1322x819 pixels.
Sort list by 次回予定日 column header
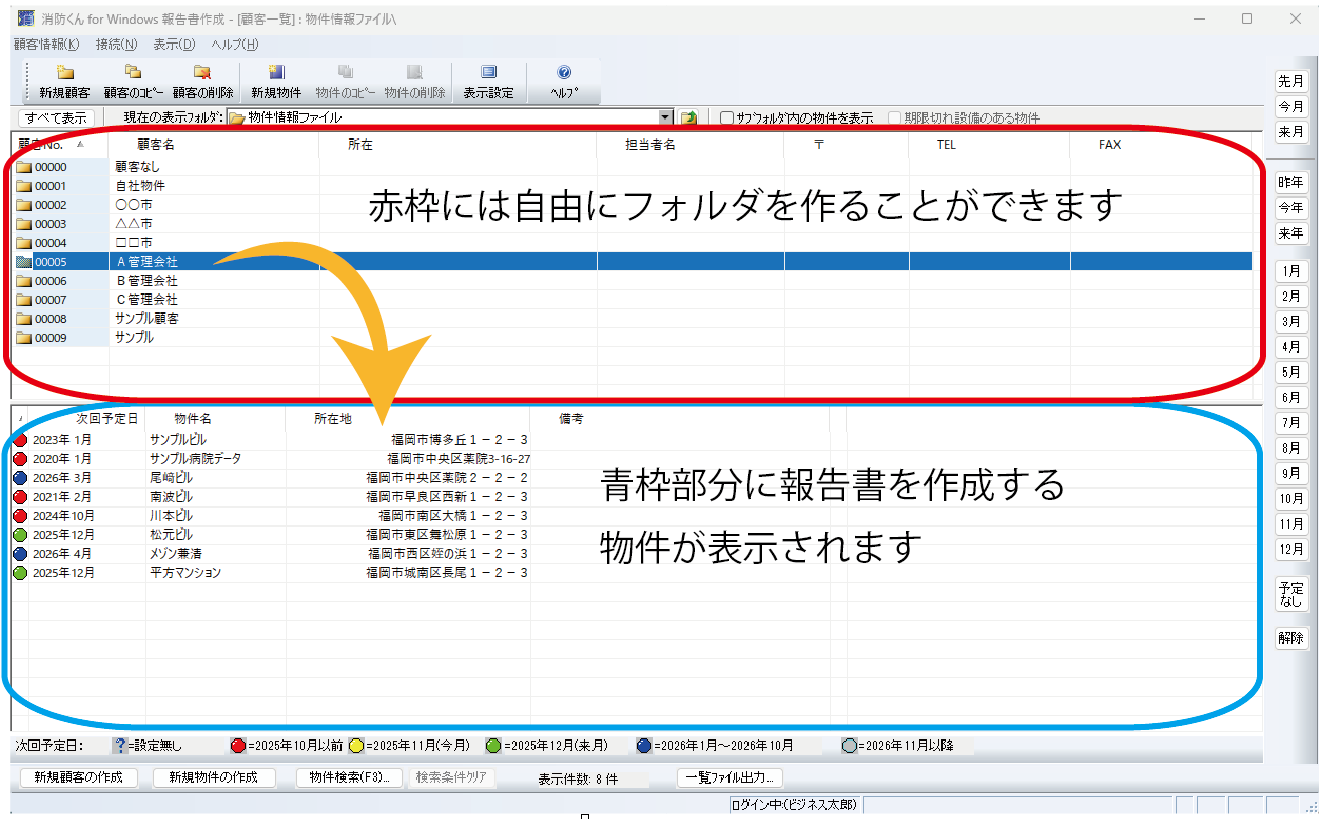(106, 419)
